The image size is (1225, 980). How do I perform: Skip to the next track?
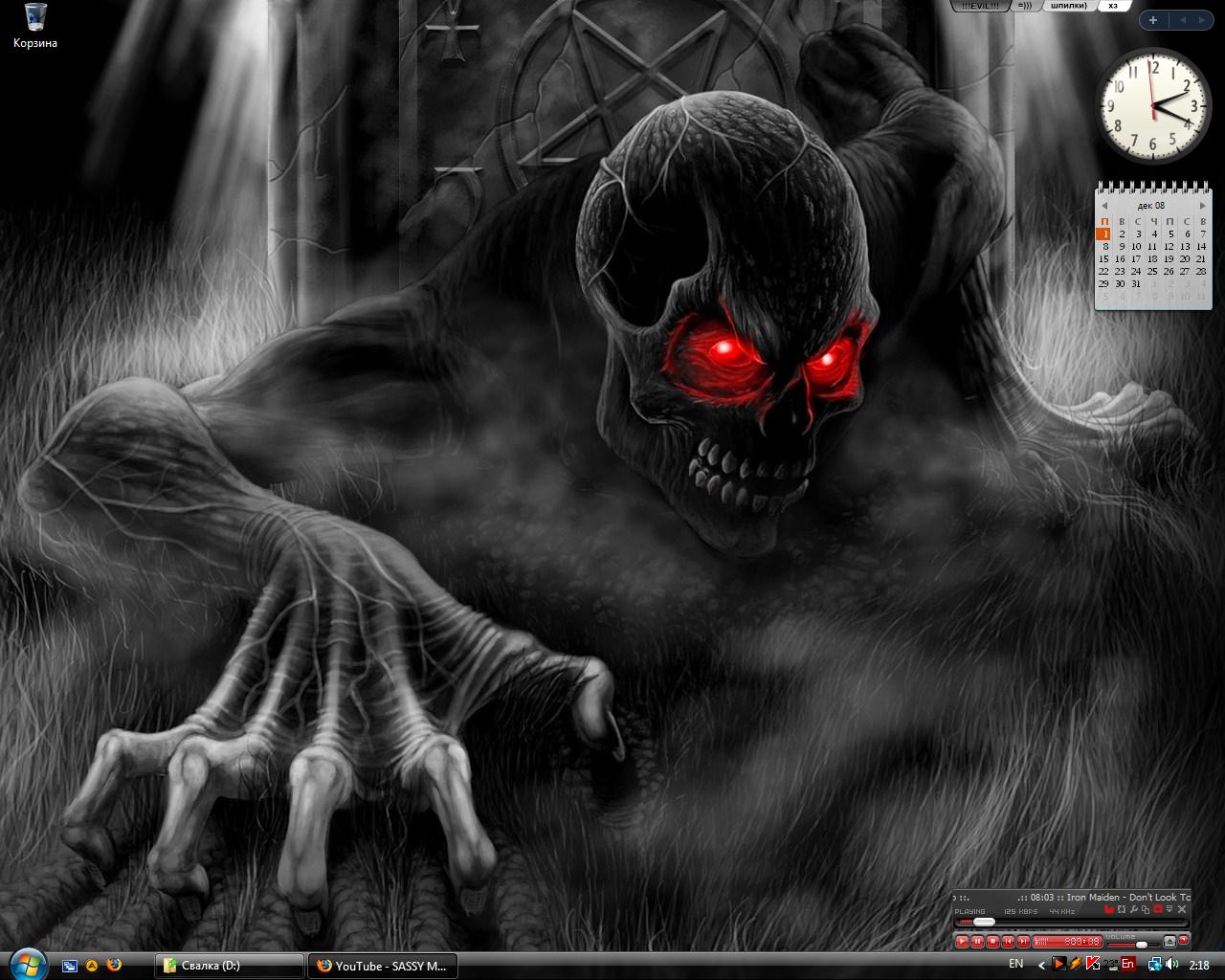(x=1023, y=942)
